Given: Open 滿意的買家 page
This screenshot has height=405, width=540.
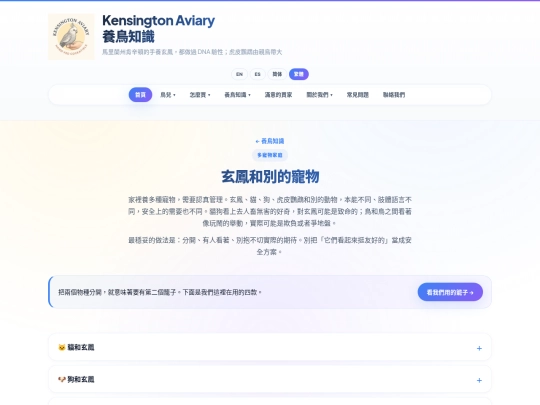Looking at the screenshot, I should (x=278, y=95).
